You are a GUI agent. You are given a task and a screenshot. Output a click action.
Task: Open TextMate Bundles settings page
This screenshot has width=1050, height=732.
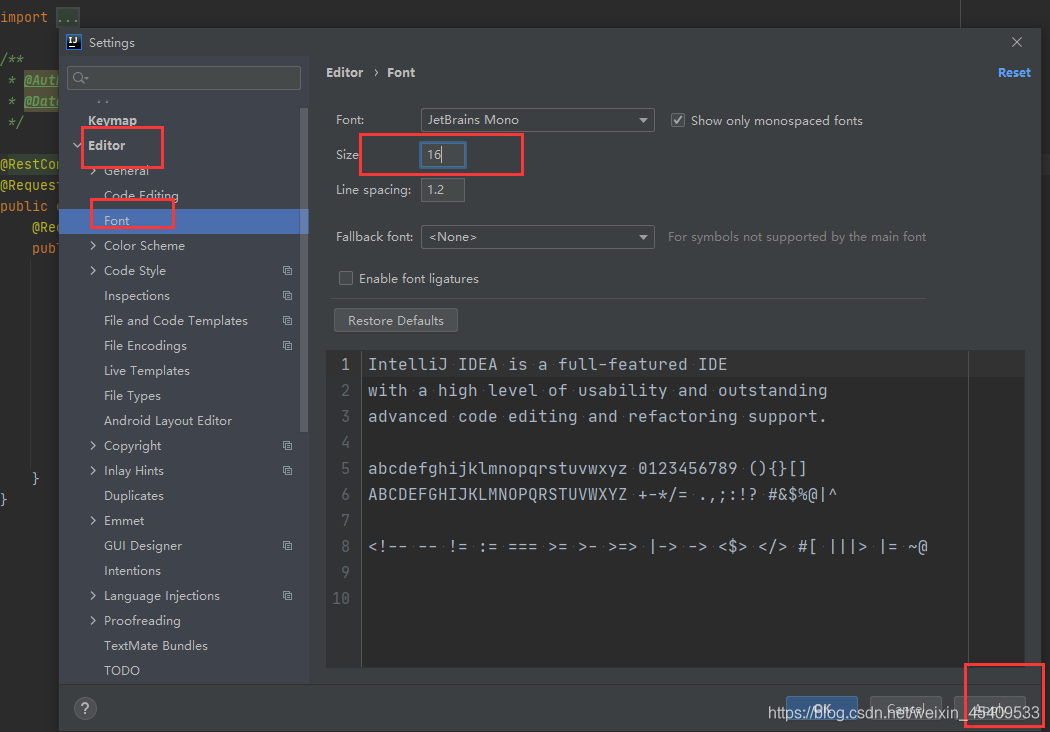(155, 646)
